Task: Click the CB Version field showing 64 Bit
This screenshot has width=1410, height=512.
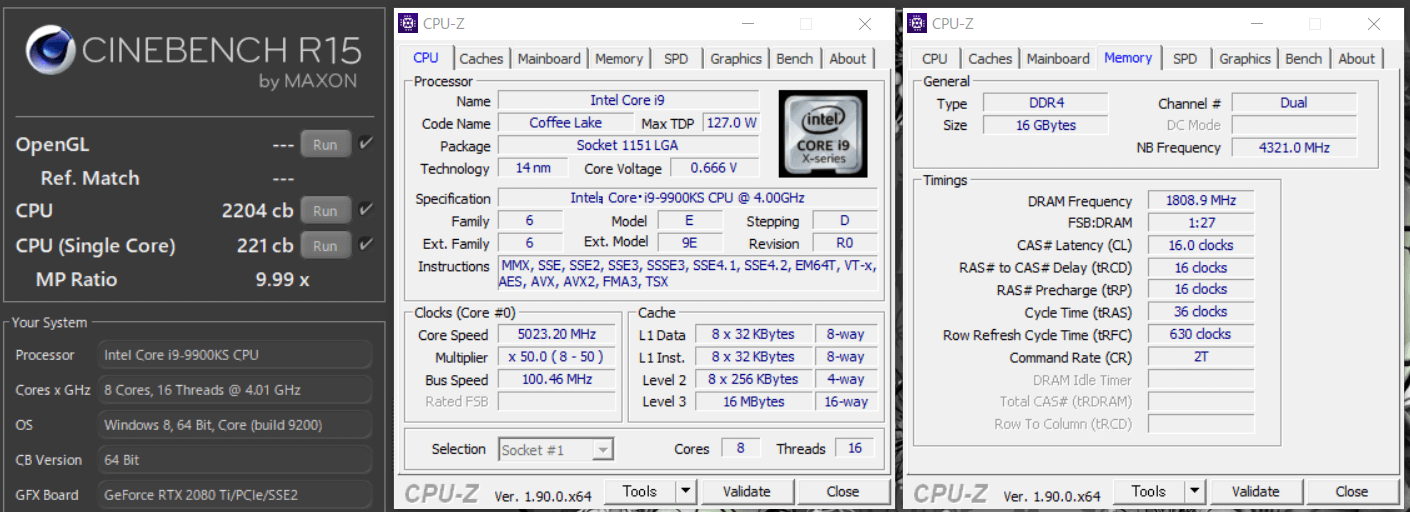Action: coord(235,460)
